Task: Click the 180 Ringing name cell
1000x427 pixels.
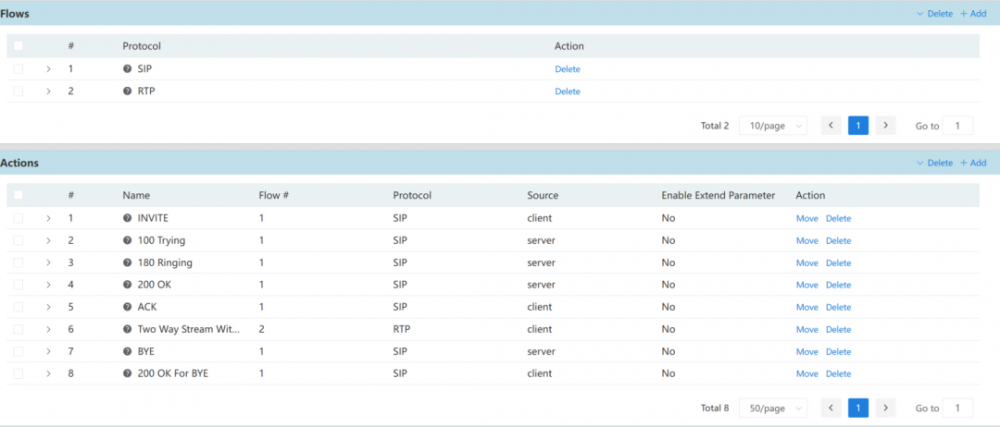Action: click(165, 263)
